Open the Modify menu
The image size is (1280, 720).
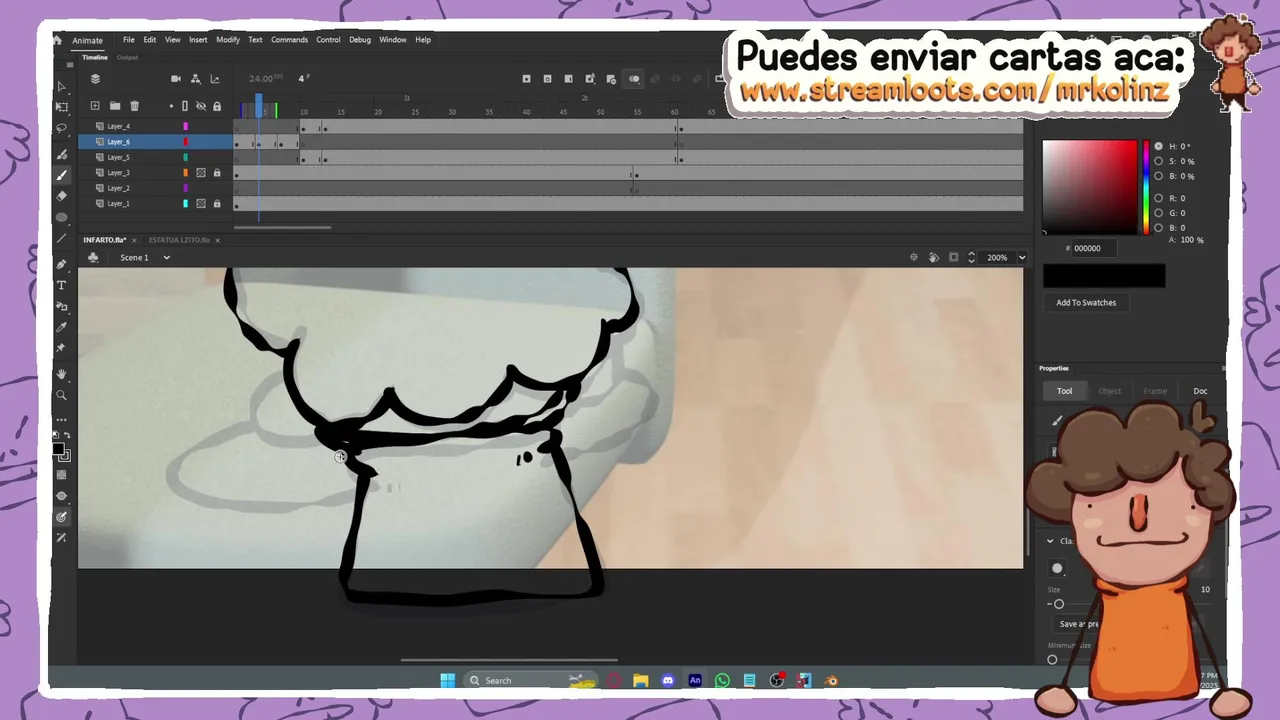(228, 40)
